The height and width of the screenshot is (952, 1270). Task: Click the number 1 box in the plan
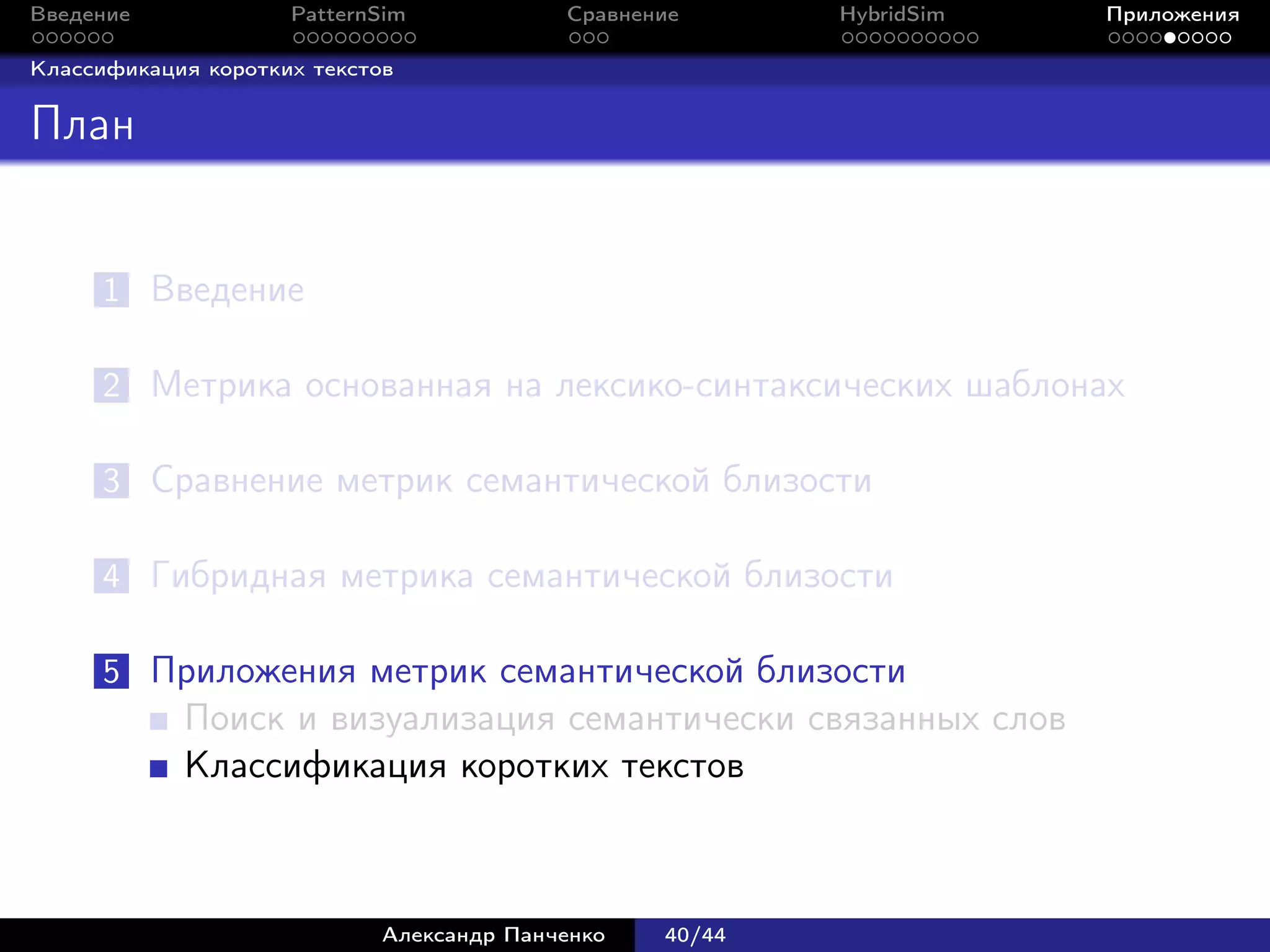(x=112, y=290)
